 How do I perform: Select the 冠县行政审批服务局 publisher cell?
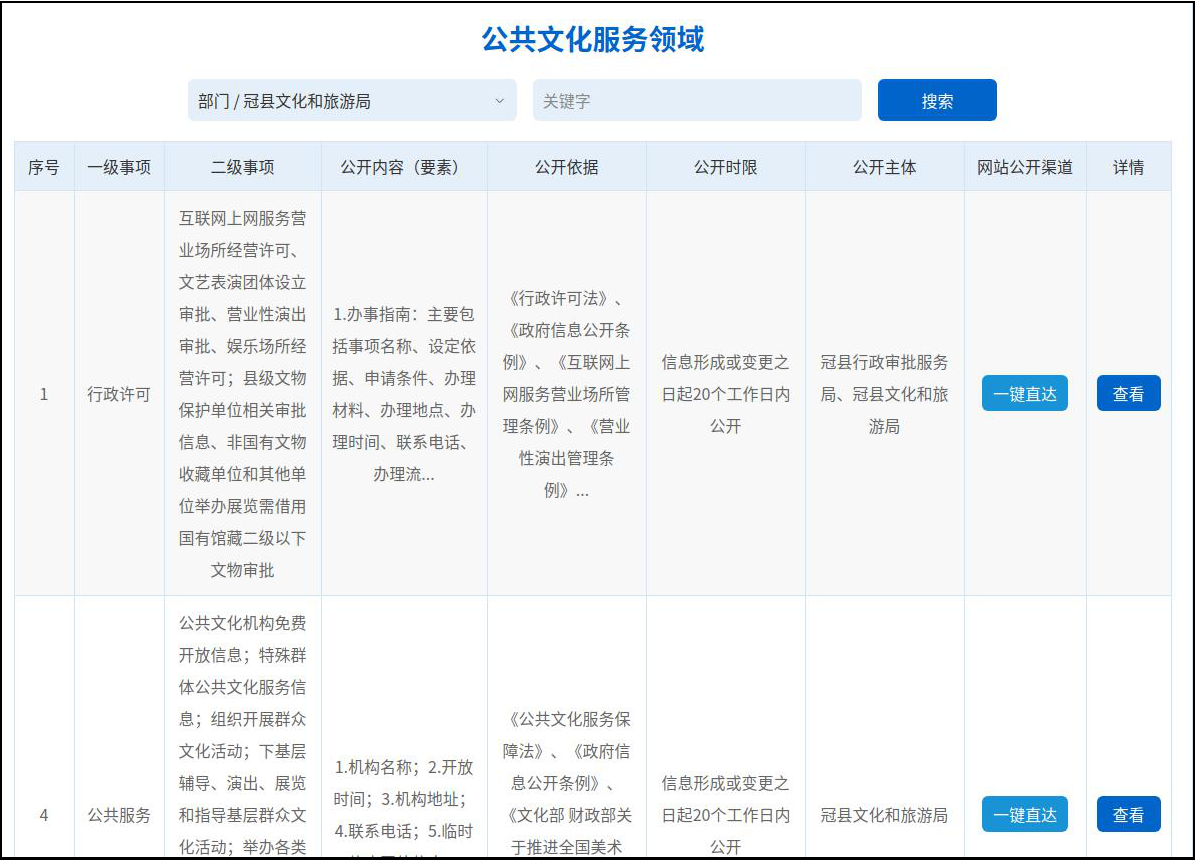(x=884, y=394)
